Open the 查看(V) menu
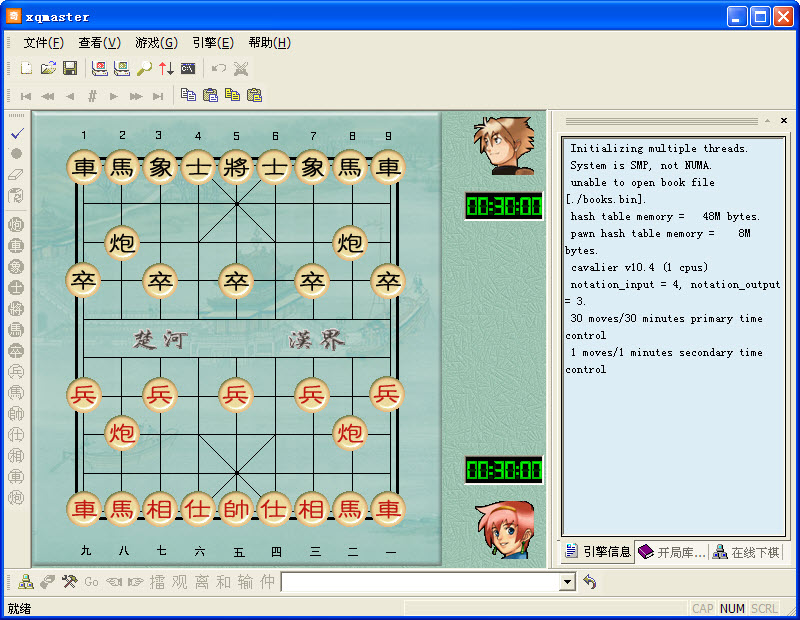The height and width of the screenshot is (620, 800). pos(99,43)
